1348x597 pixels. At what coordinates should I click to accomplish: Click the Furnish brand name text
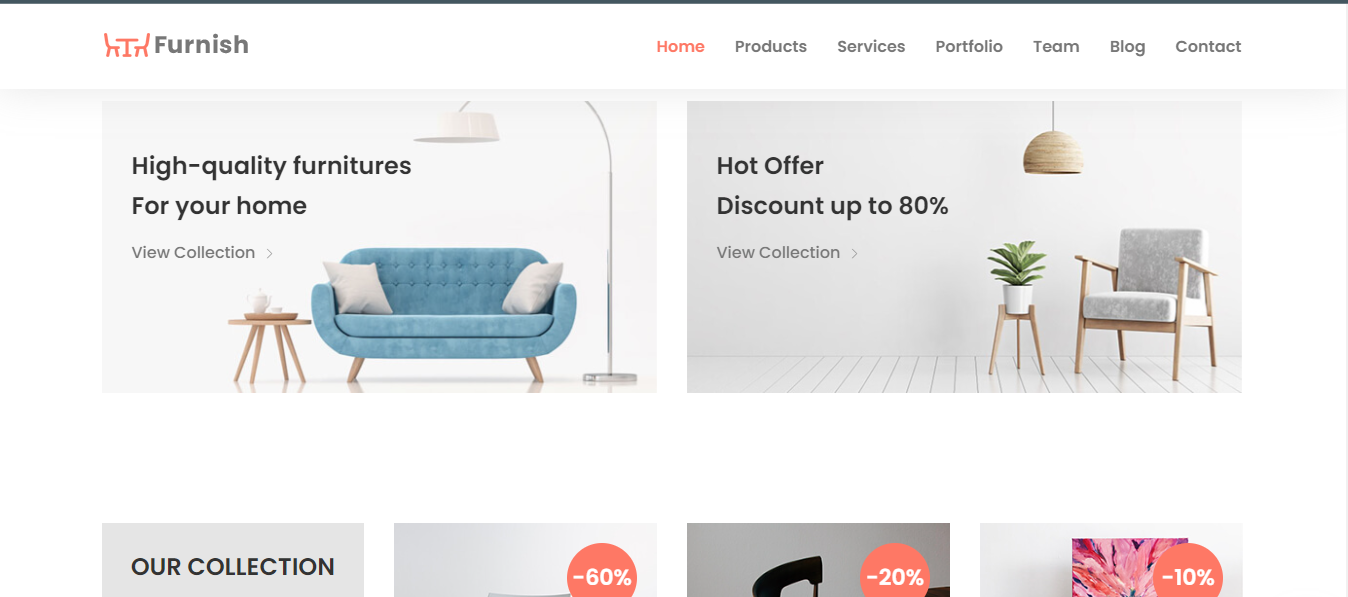(x=201, y=45)
